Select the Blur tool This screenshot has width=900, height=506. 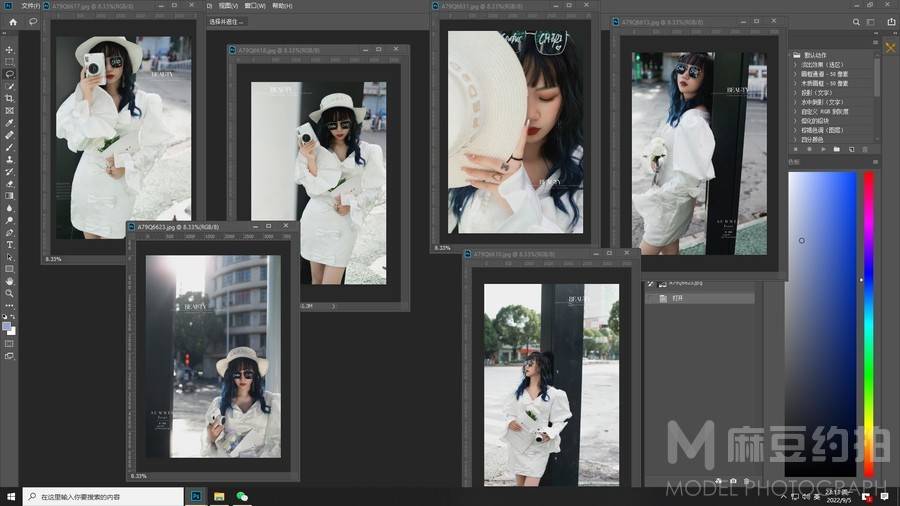[9, 208]
